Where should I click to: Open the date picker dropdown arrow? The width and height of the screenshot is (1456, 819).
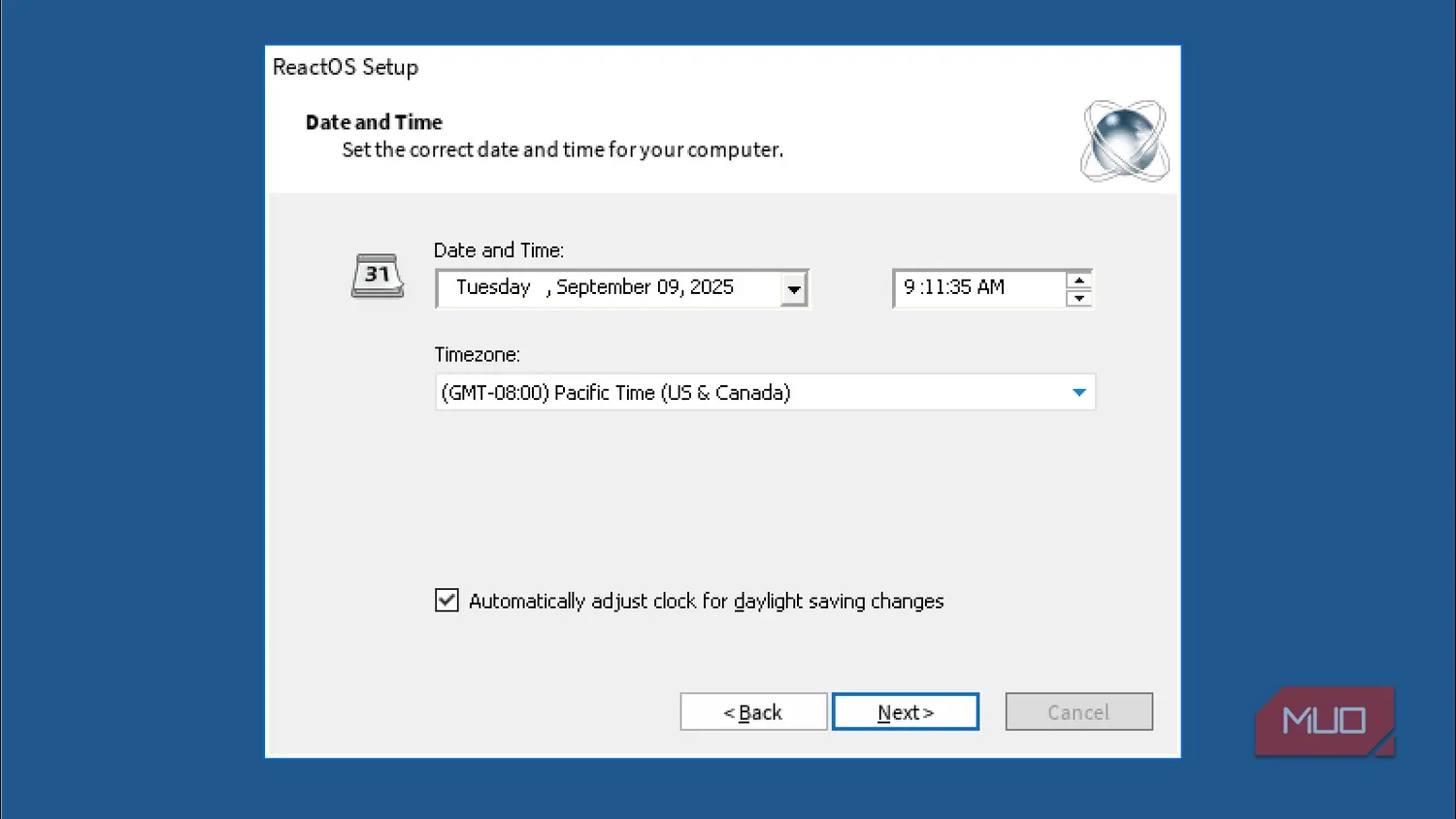pyautogui.click(x=794, y=288)
